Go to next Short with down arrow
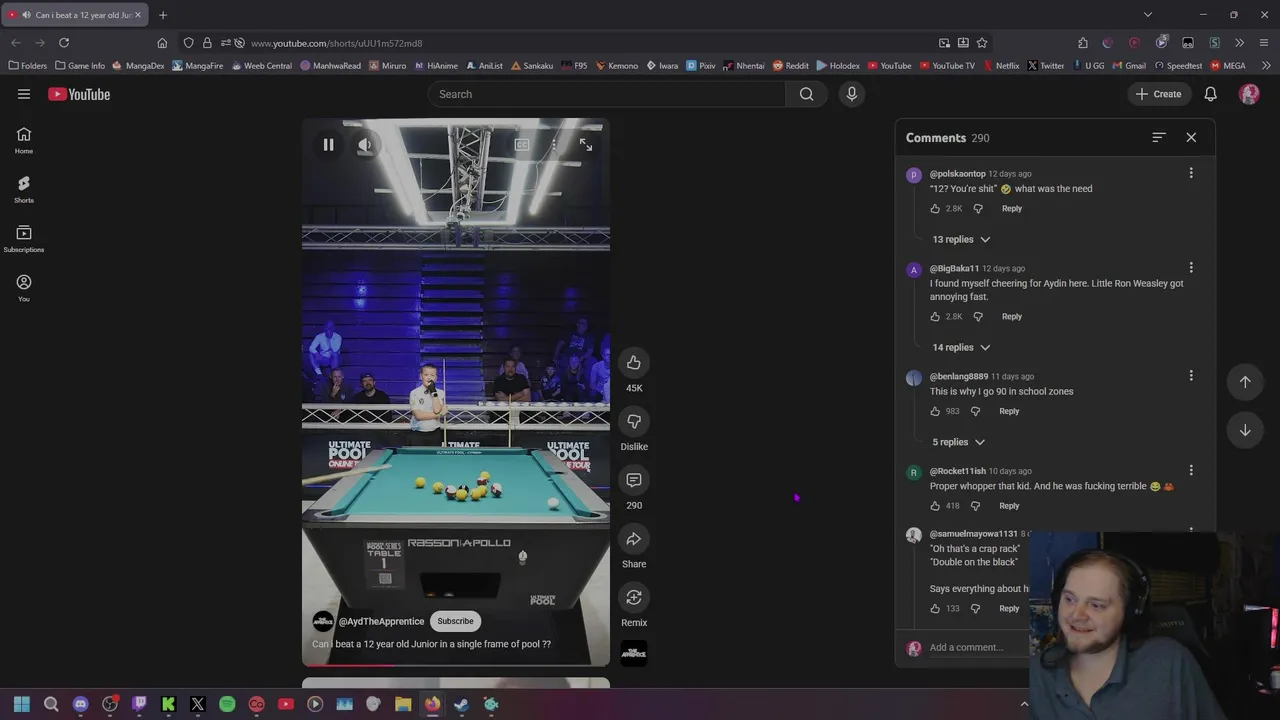Image resolution: width=1280 pixels, height=720 pixels. click(x=1245, y=430)
